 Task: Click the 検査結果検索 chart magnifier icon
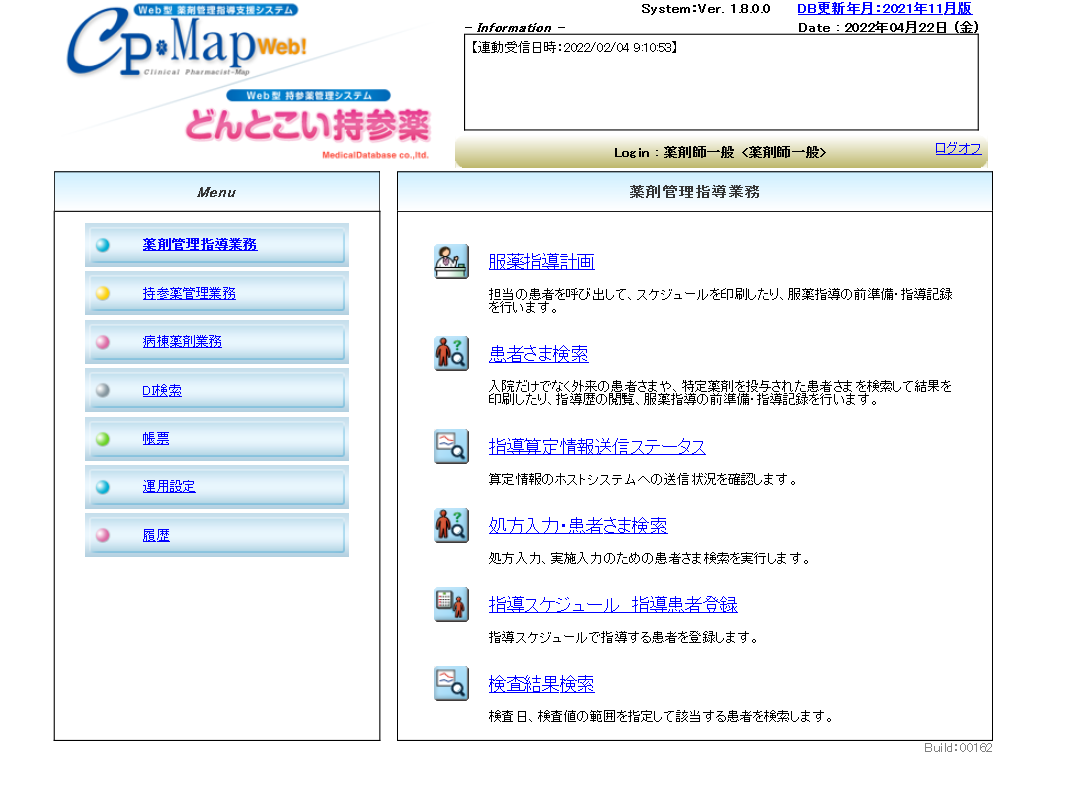[451, 684]
